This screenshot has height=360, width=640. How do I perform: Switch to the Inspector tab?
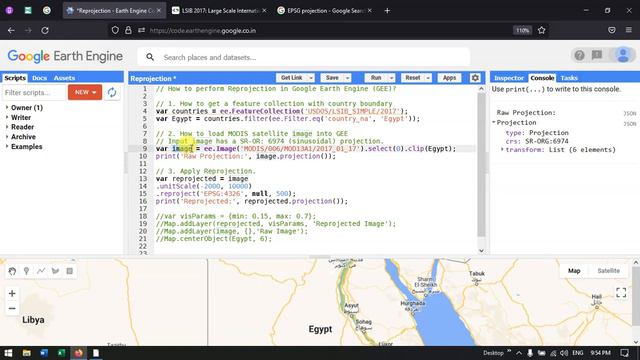(509, 78)
